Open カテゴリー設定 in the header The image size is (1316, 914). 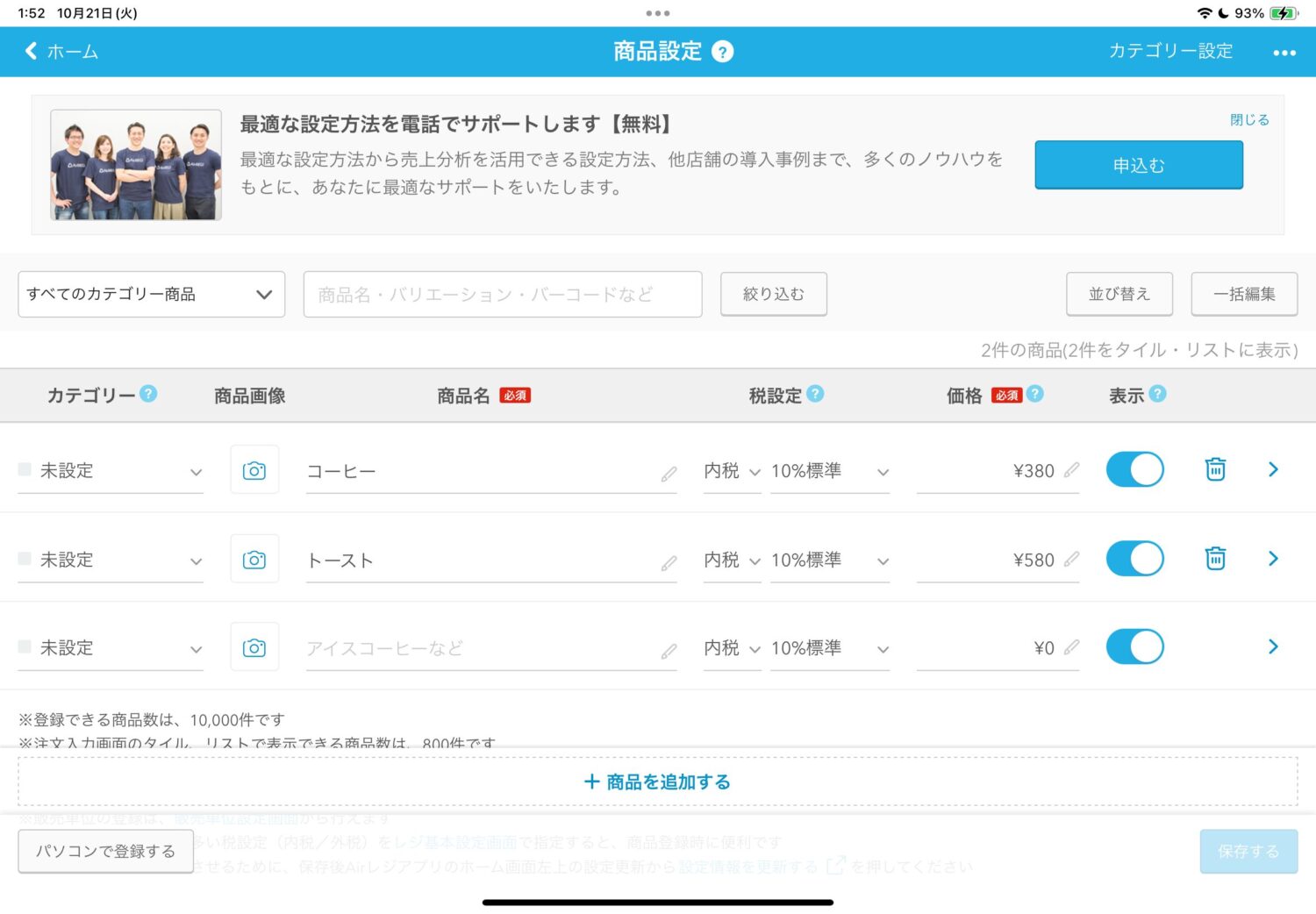1170,52
